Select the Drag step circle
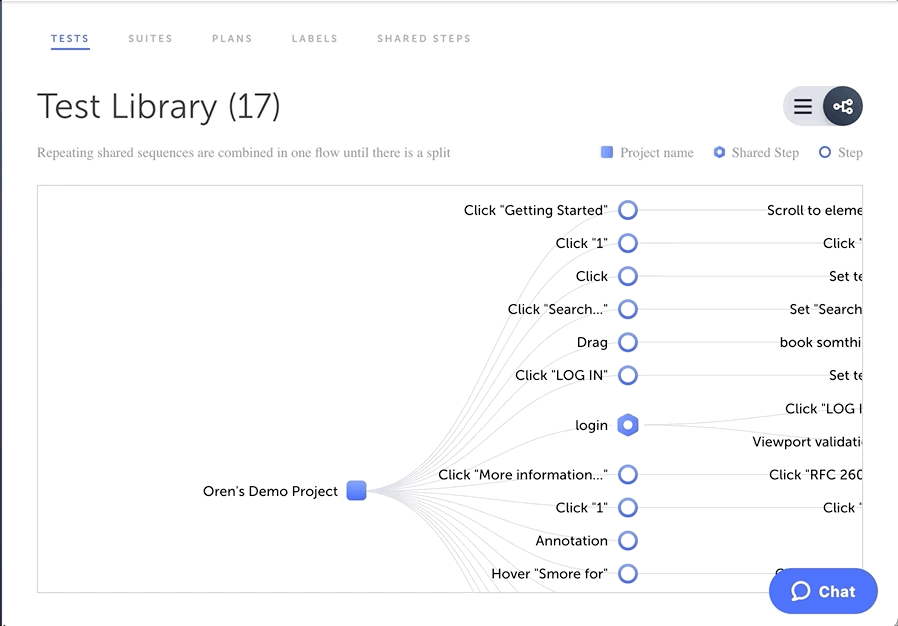This screenshot has width=898, height=626. click(x=628, y=342)
